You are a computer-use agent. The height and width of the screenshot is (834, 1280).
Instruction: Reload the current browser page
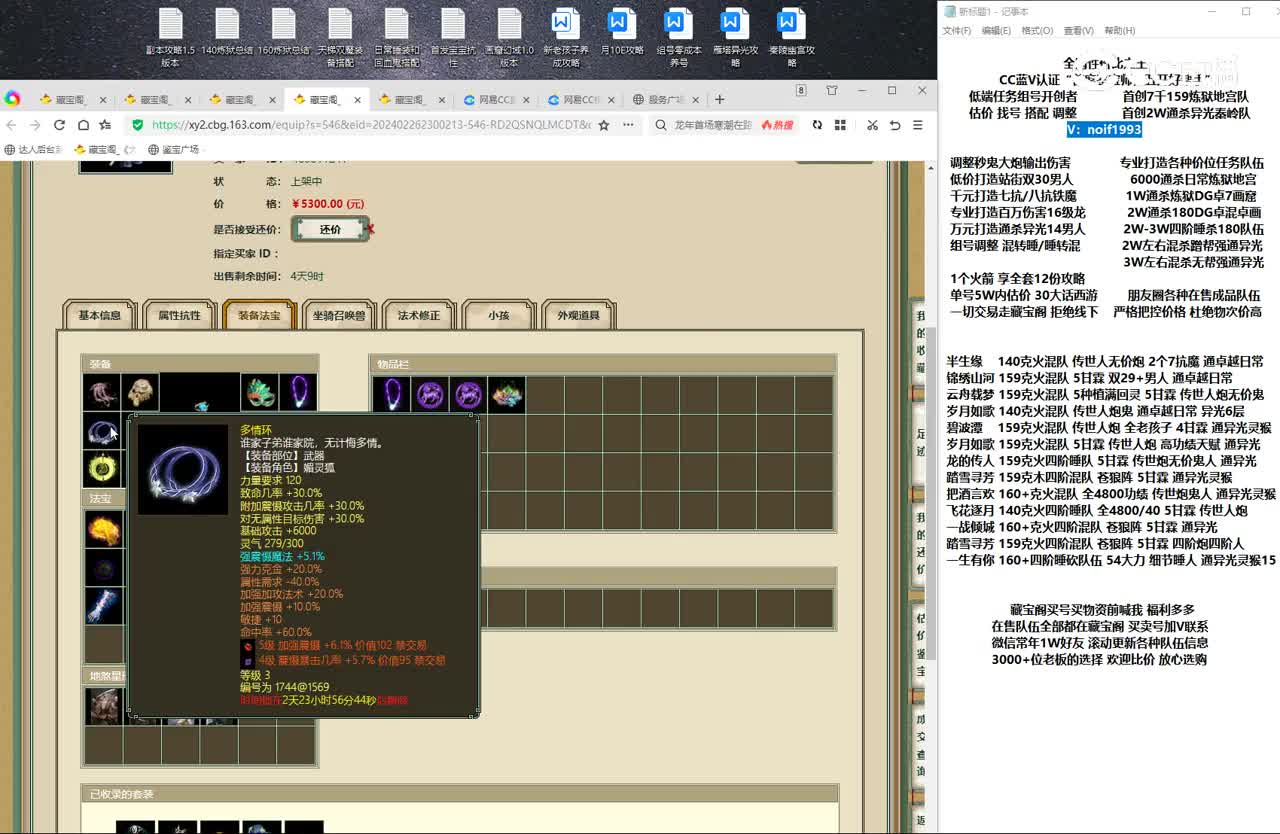[59, 125]
